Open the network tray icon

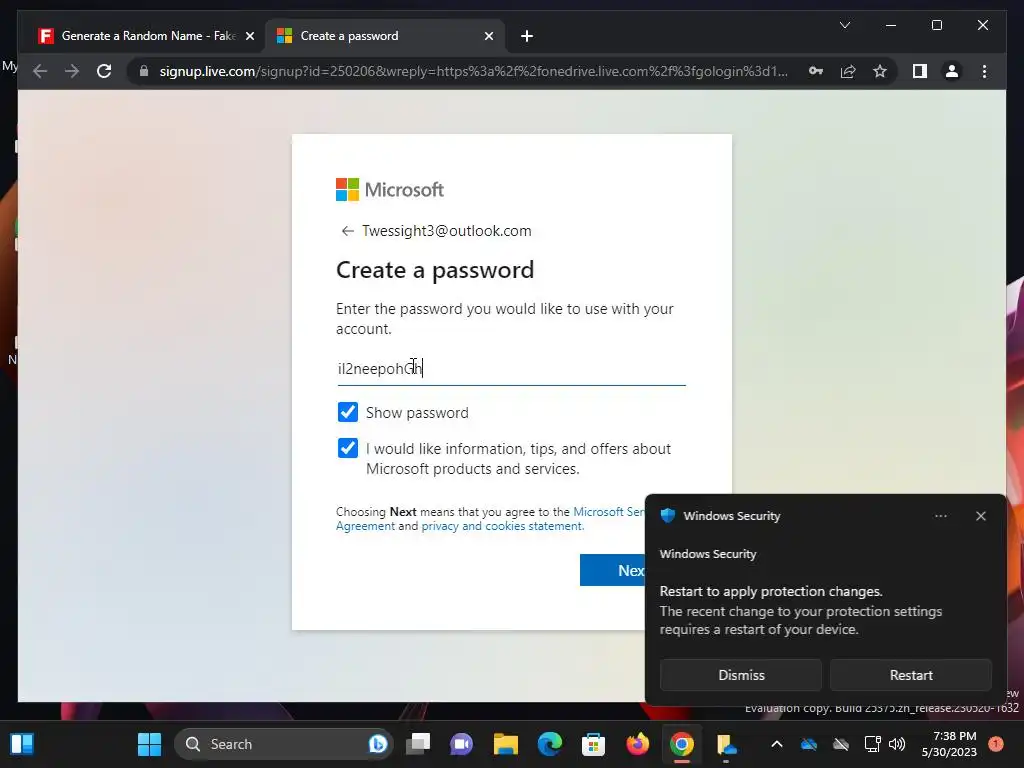[x=872, y=744]
